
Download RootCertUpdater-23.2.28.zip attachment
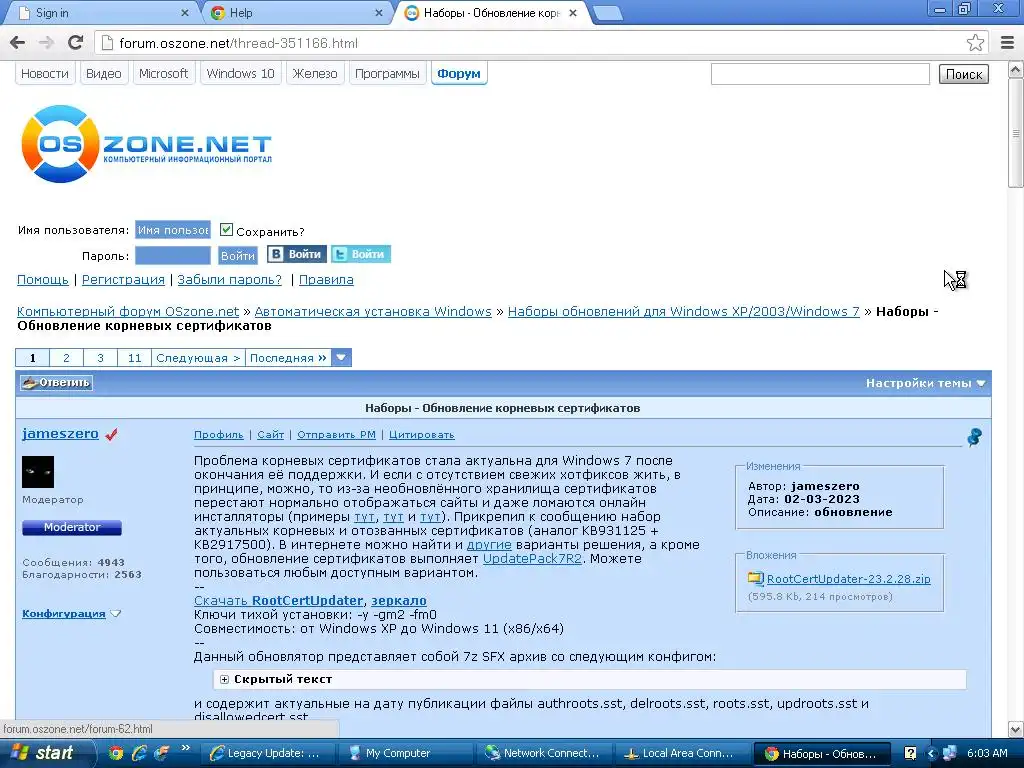[x=848, y=579]
